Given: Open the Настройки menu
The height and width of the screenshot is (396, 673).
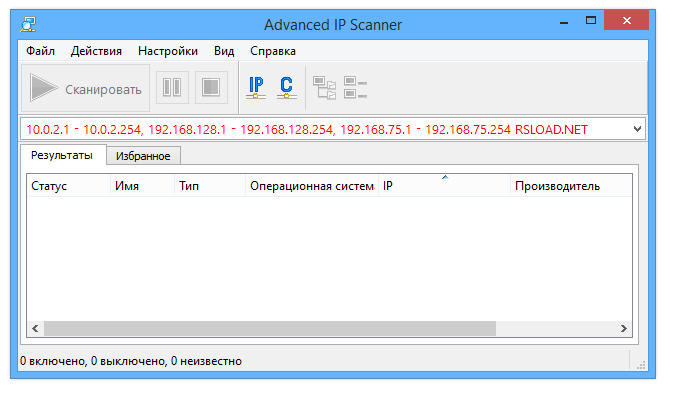Looking at the screenshot, I should [x=168, y=51].
